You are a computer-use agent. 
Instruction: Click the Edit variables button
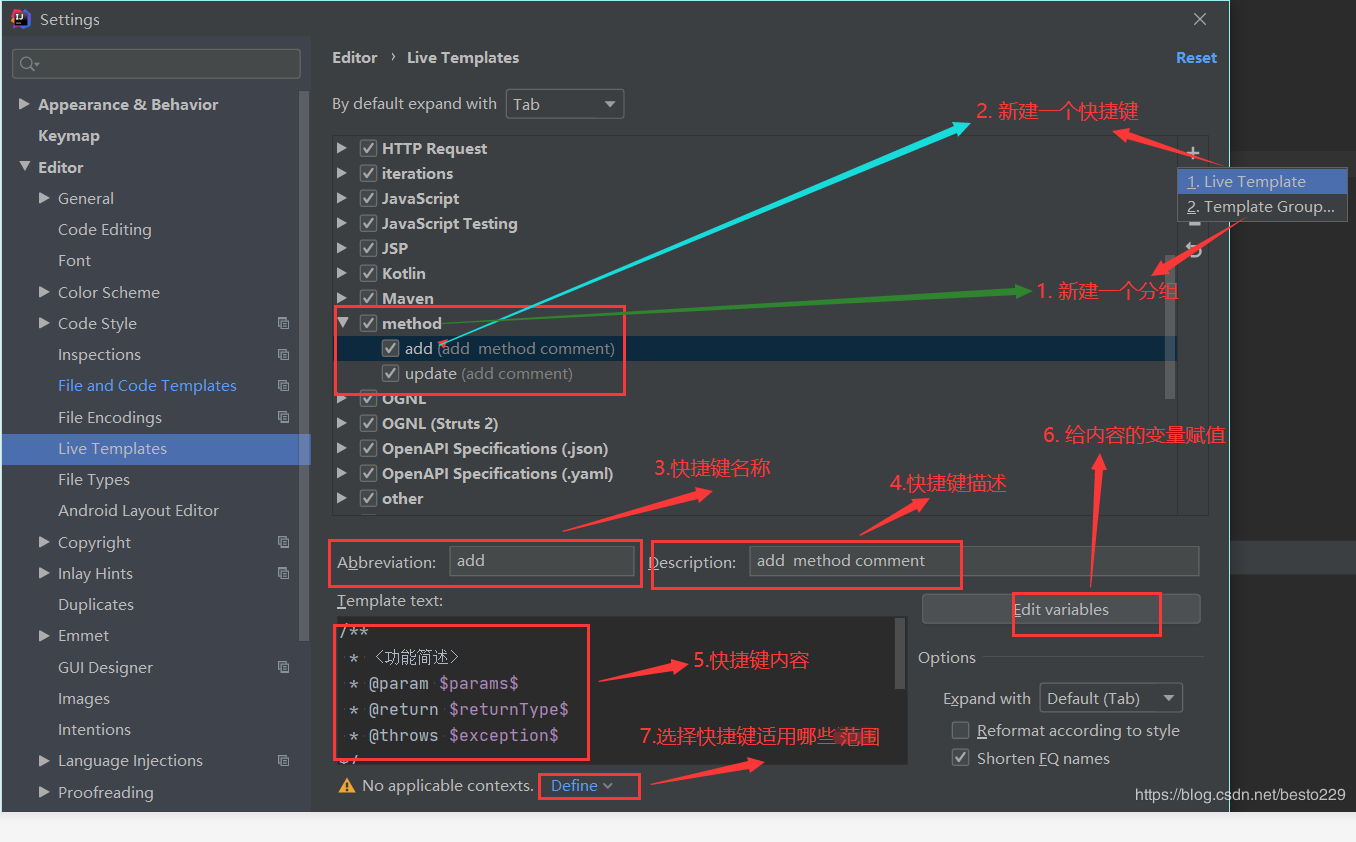tap(1061, 609)
